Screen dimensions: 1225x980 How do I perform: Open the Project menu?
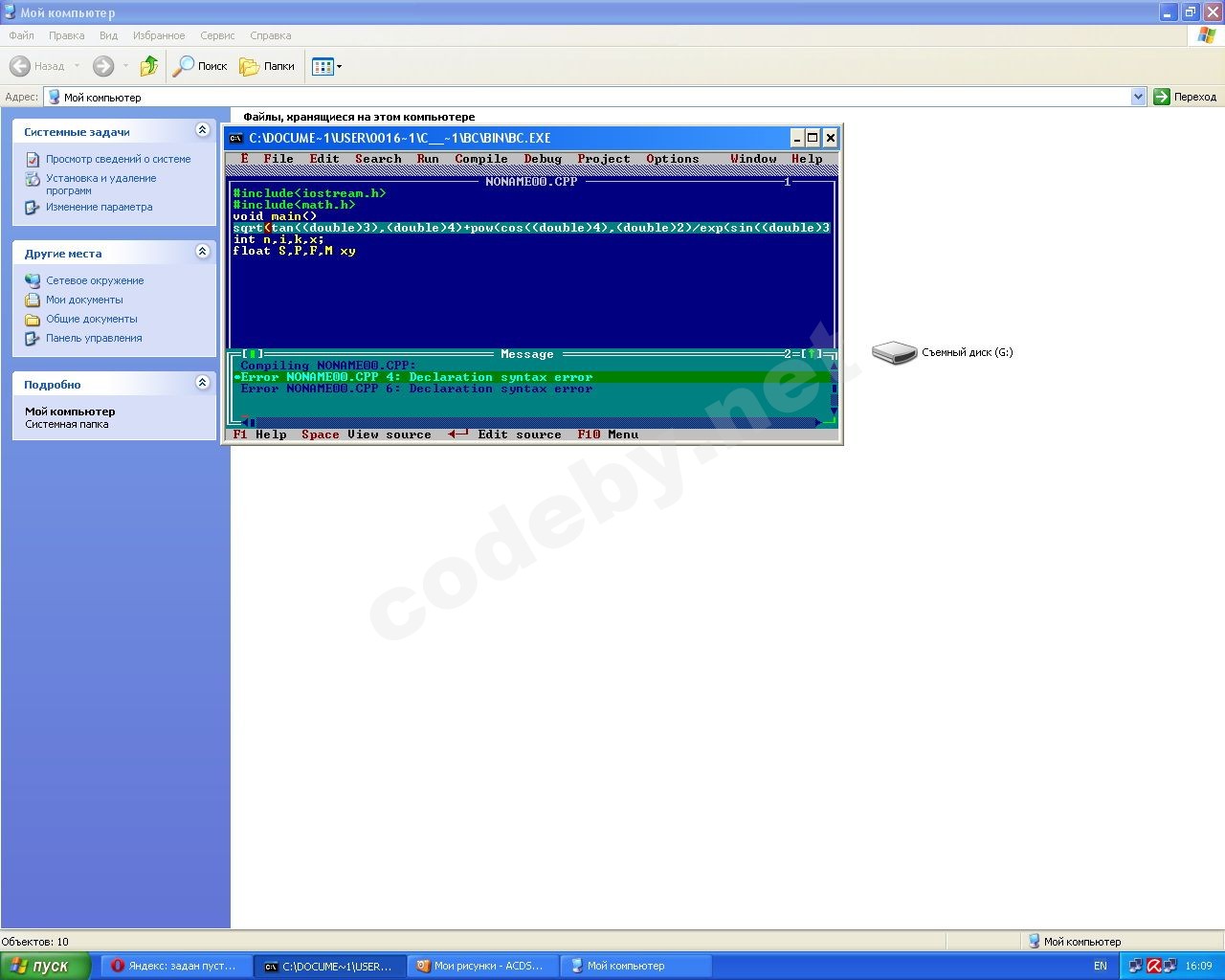coord(604,159)
